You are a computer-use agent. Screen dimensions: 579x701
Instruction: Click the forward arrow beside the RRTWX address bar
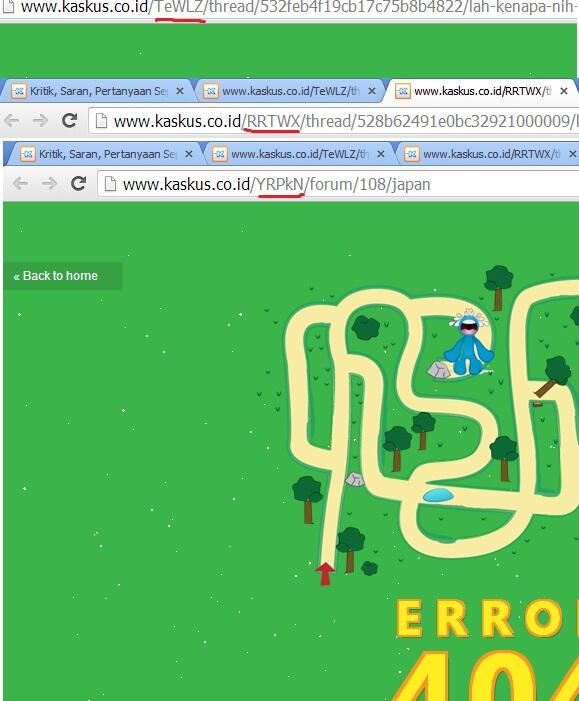[41, 121]
